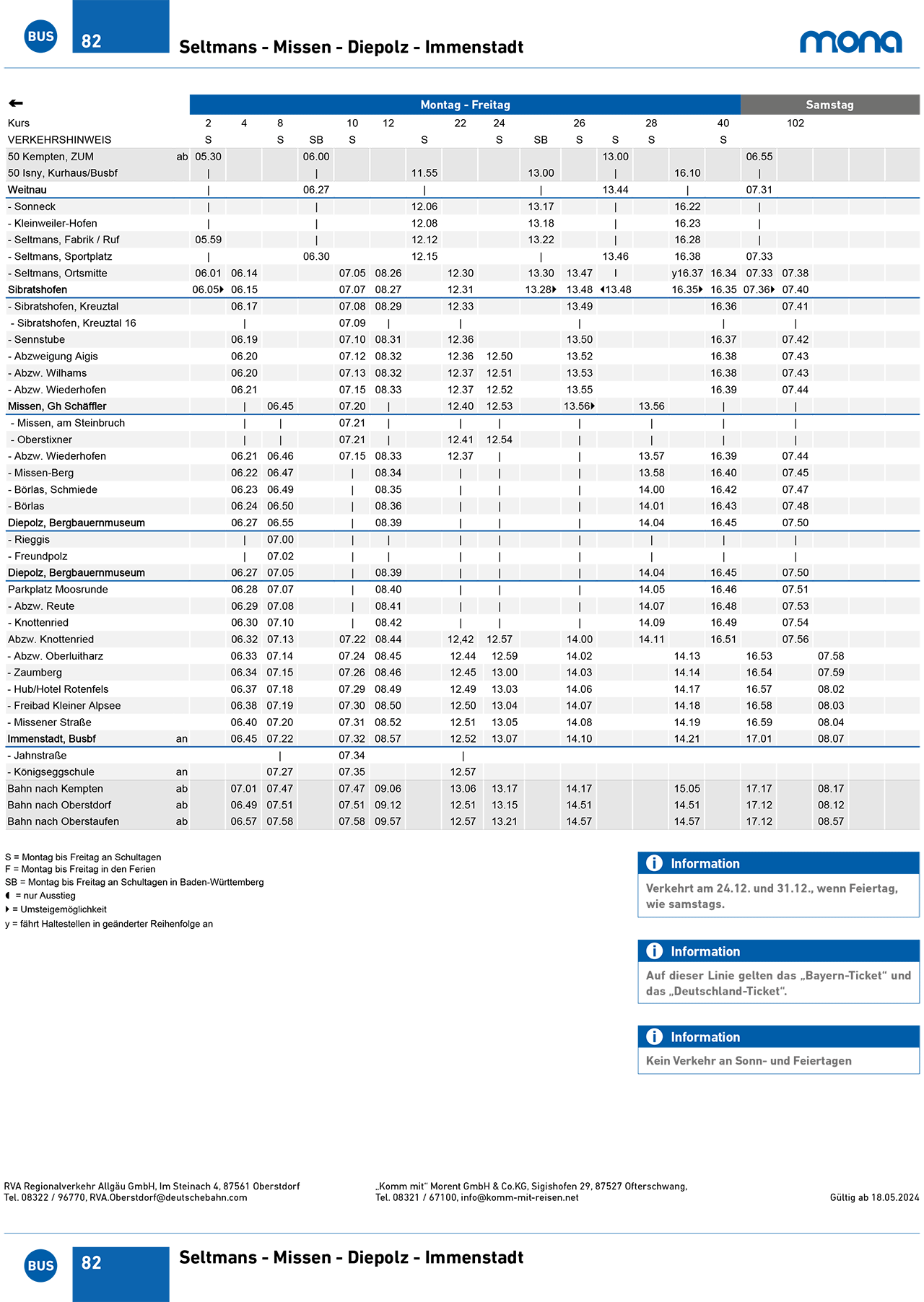Click the Rieggis stop
The width and height of the screenshot is (924, 1302).
click(29, 539)
